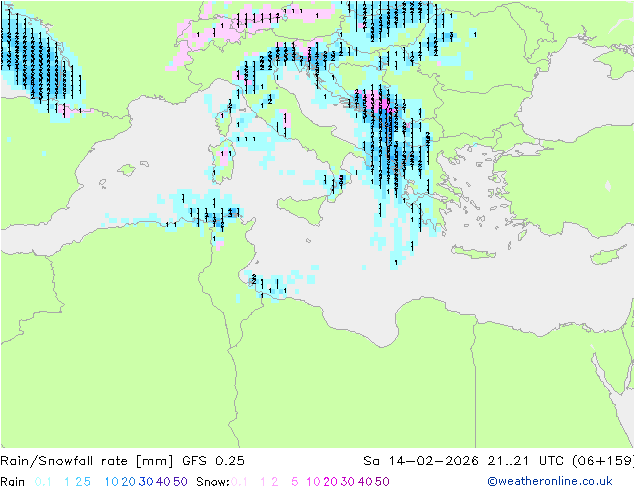Click the rain legend value 50

(x=180, y=482)
